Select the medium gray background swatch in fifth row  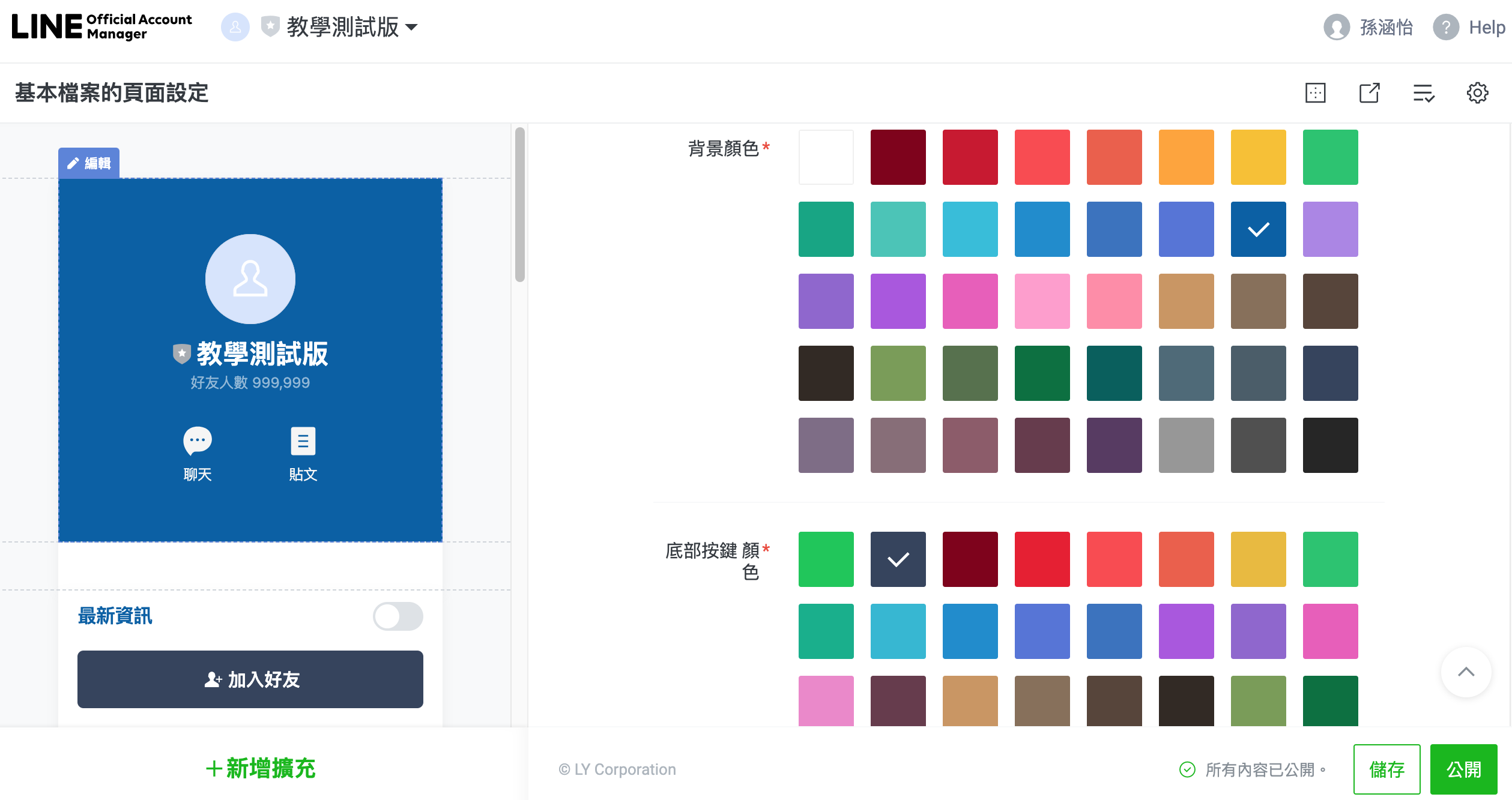click(1187, 445)
